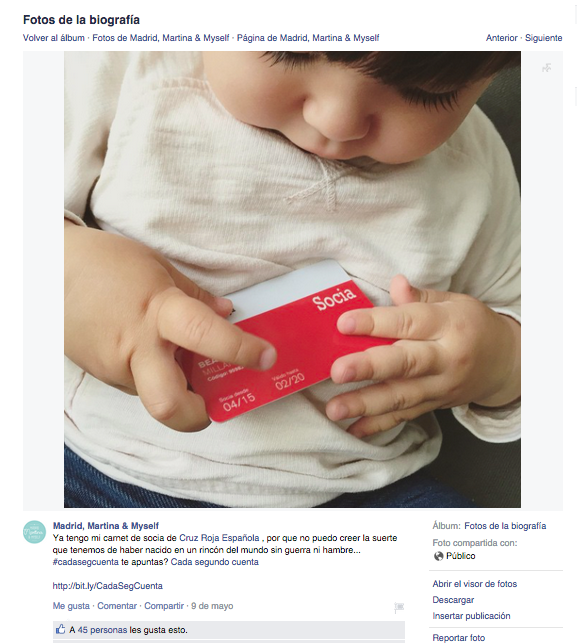Click the Cruz Roja Española link
The width and height of the screenshot is (577, 643).
219,538
